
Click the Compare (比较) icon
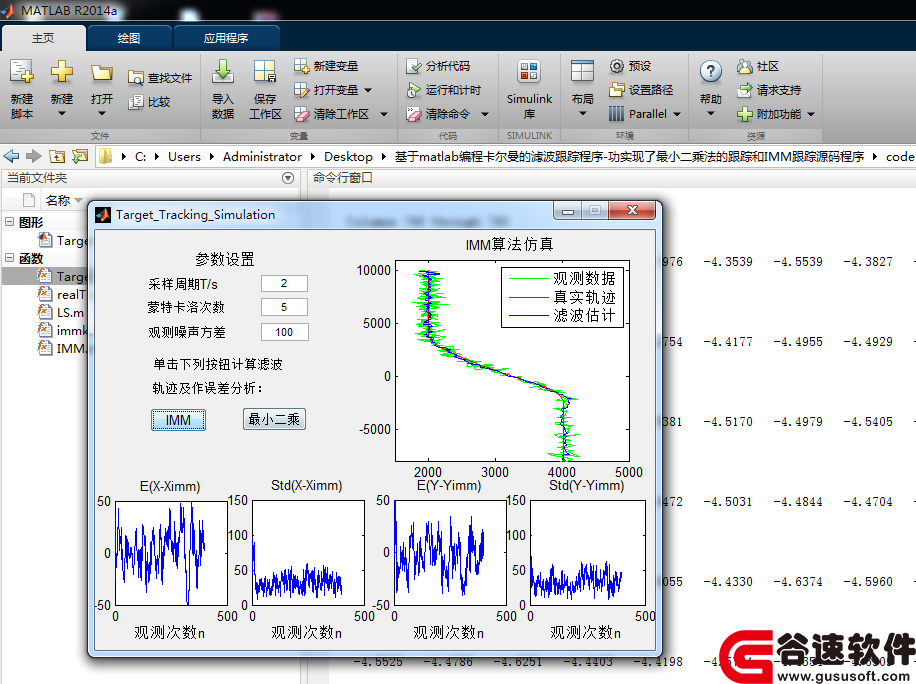pyautogui.click(x=136, y=102)
